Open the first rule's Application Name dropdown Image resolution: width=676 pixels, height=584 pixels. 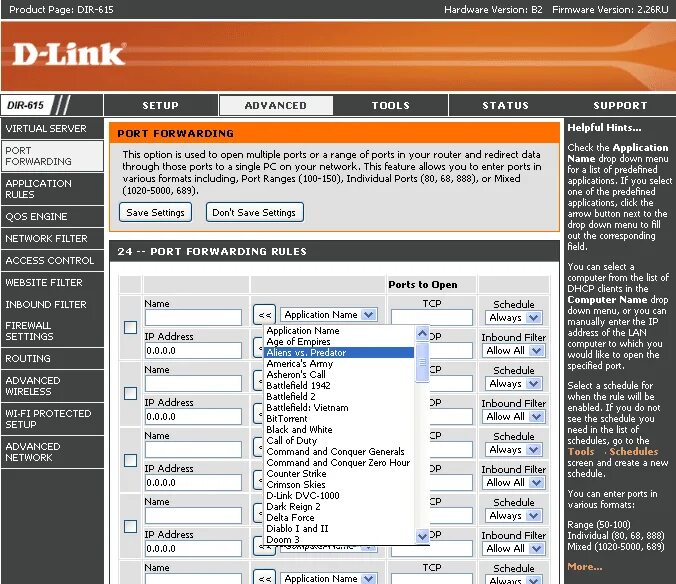tap(329, 315)
